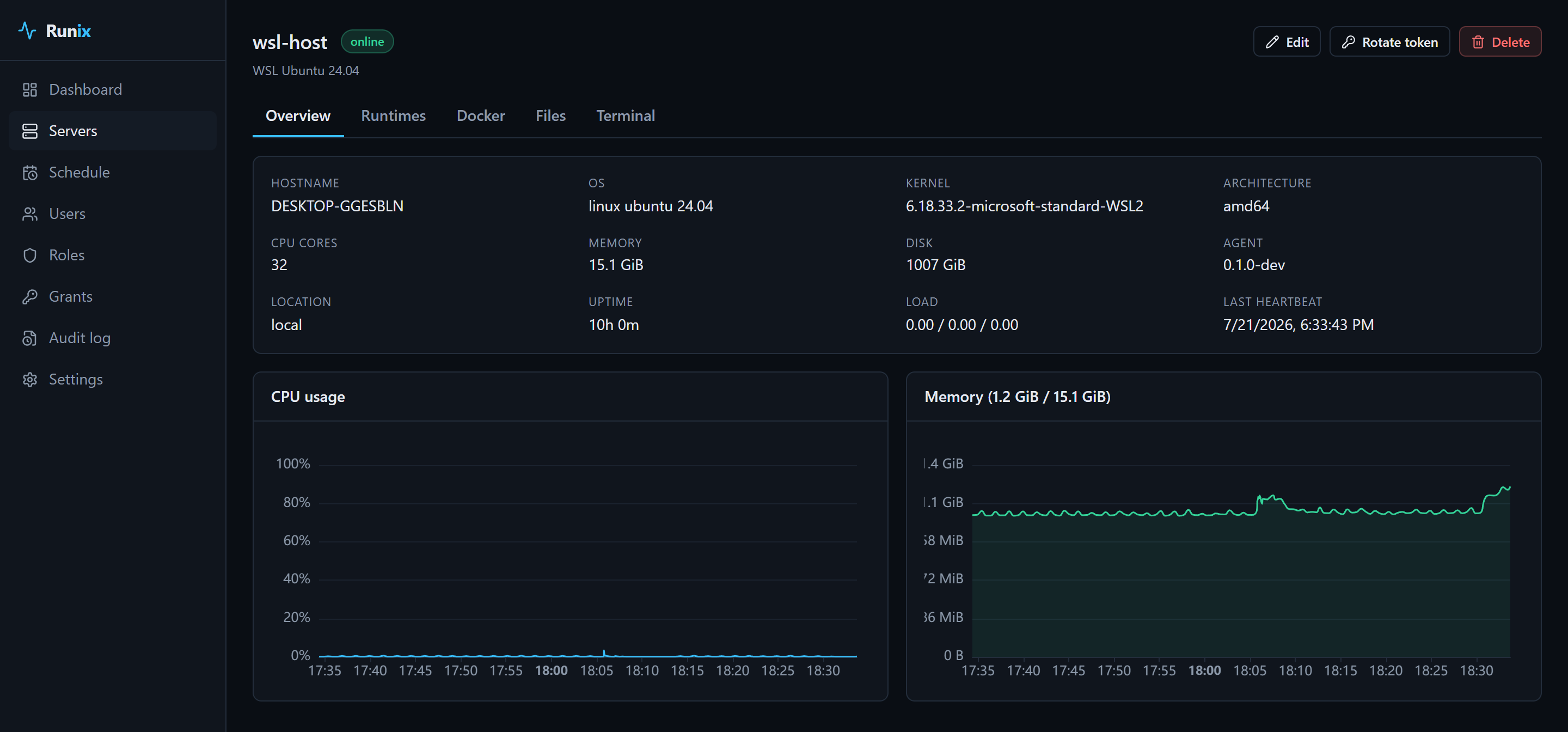Viewport: 1568px width, 732px height.
Task: Click the disk value 1007 GiB
Action: pos(935,266)
